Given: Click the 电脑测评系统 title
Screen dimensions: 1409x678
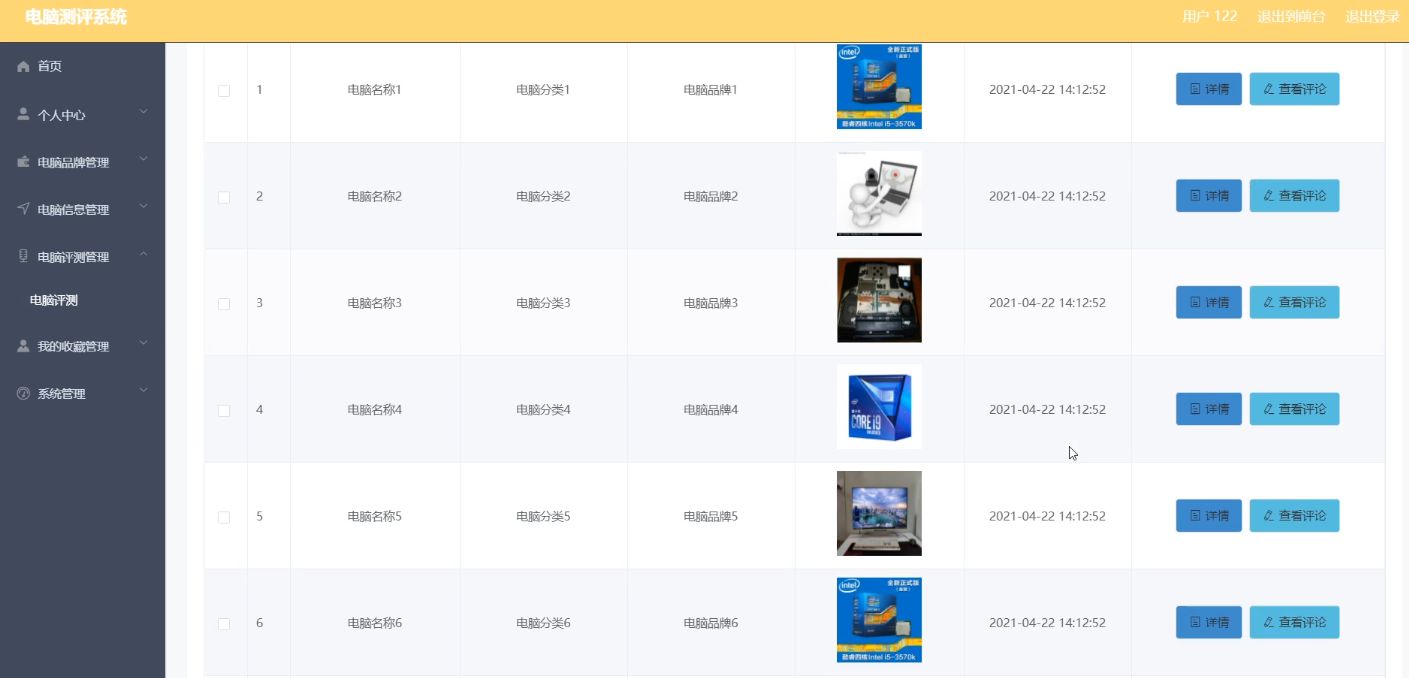Looking at the screenshot, I should (76, 17).
